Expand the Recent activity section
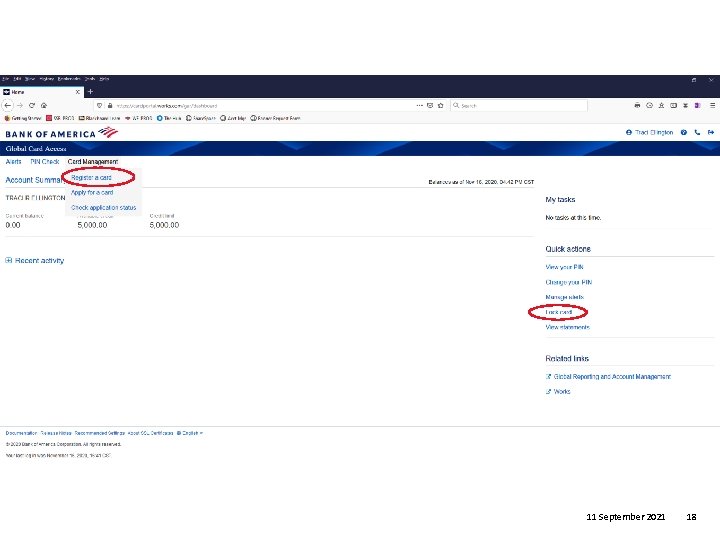The image size is (720, 540). pyautogui.click(x=35, y=260)
